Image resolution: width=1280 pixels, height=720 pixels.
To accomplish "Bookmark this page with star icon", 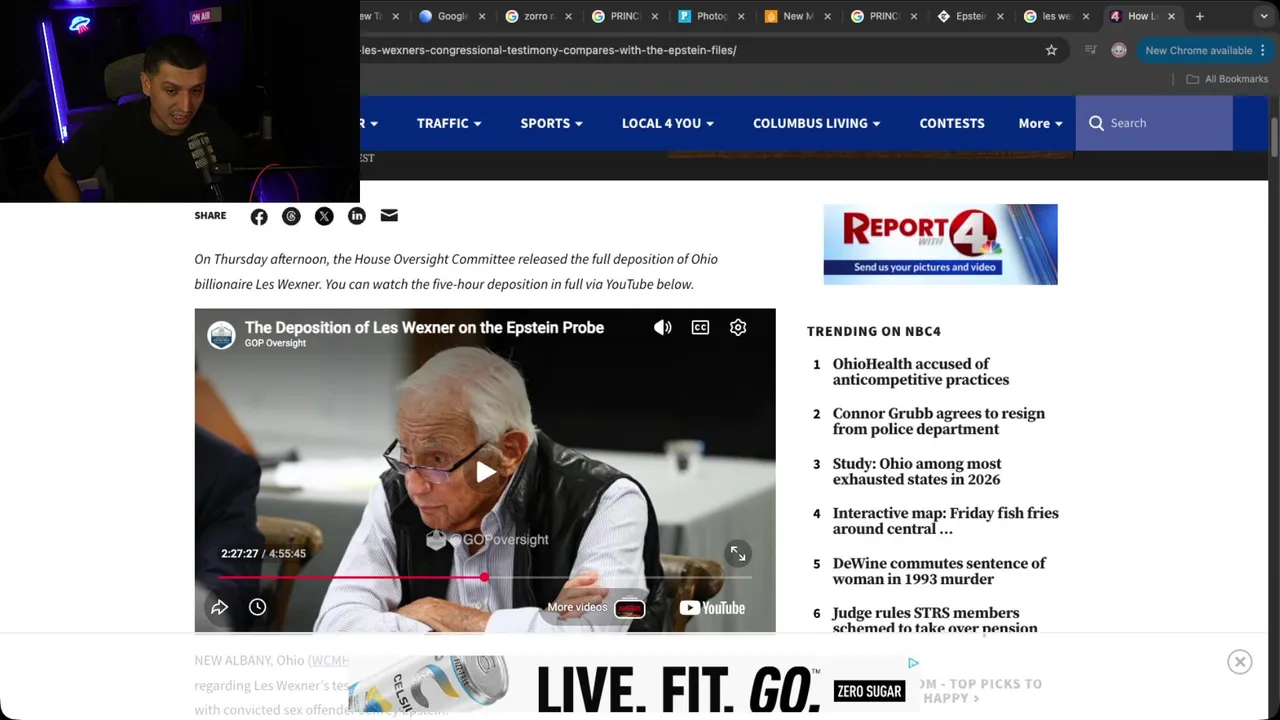I will click(1051, 50).
